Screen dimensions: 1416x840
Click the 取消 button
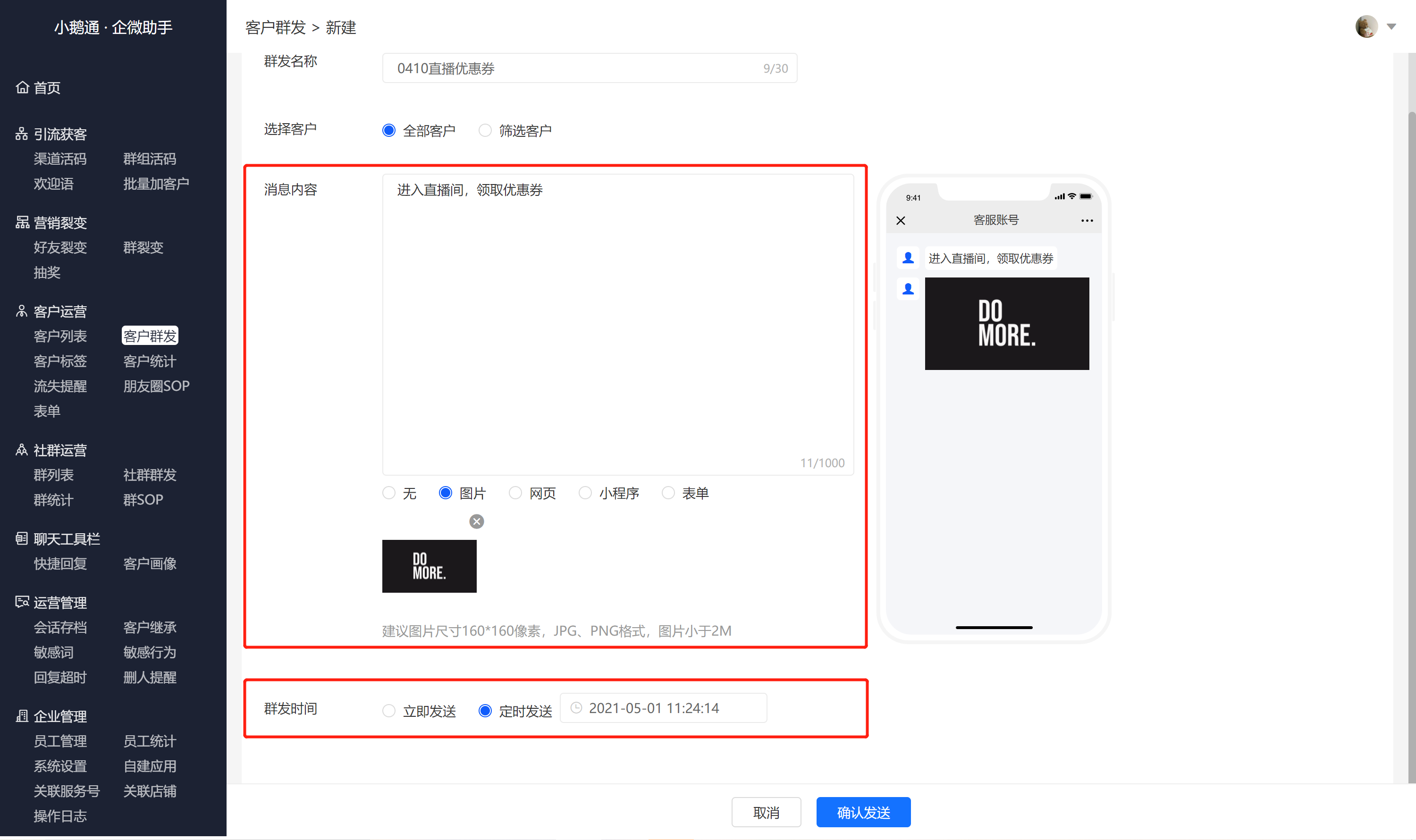pos(767,812)
